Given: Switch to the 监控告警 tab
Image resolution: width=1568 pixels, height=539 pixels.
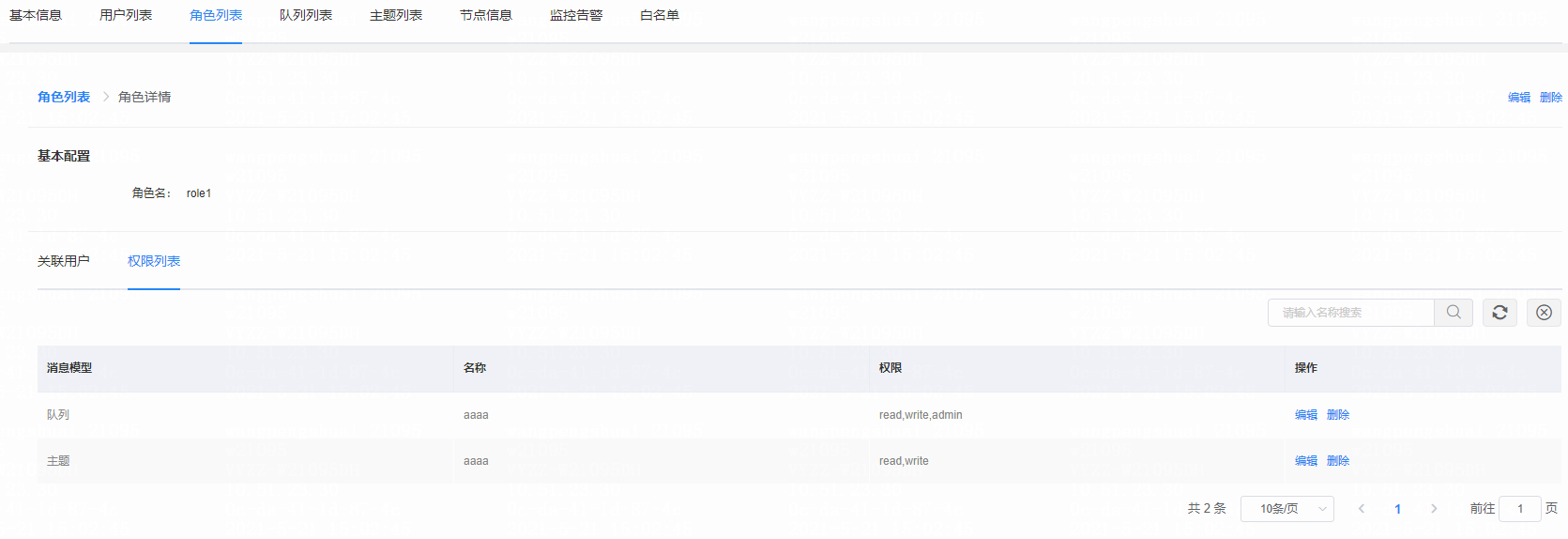Looking at the screenshot, I should pos(576,16).
